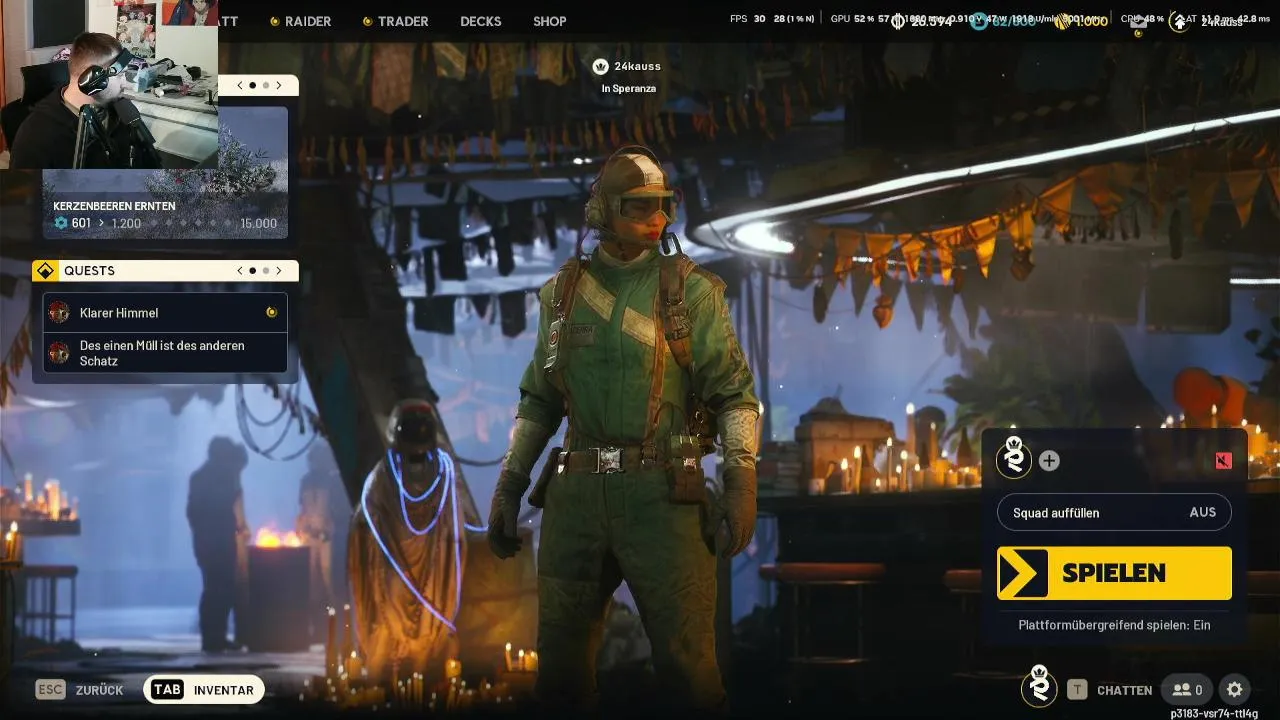Click the coin currency icon in top bar

pyautogui.click(x=898, y=21)
